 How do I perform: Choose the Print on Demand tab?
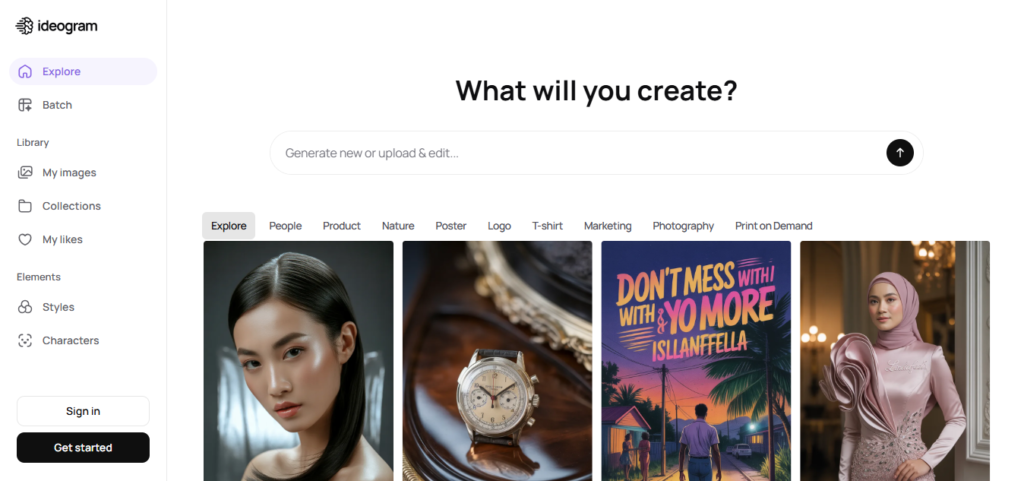pyautogui.click(x=773, y=226)
